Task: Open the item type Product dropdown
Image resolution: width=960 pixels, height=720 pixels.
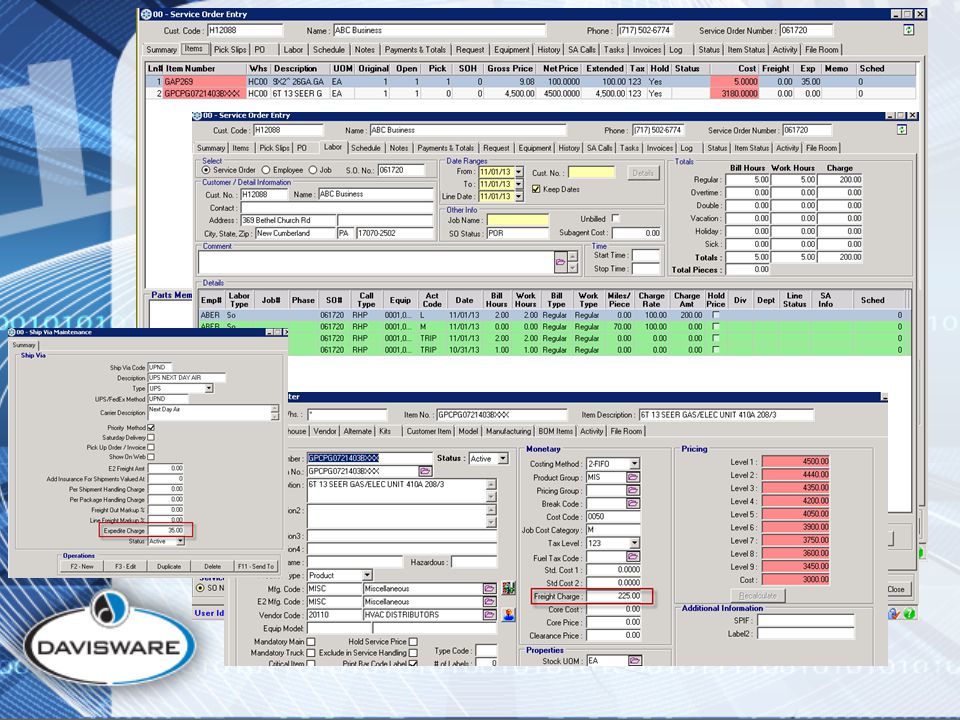Action: [367, 576]
